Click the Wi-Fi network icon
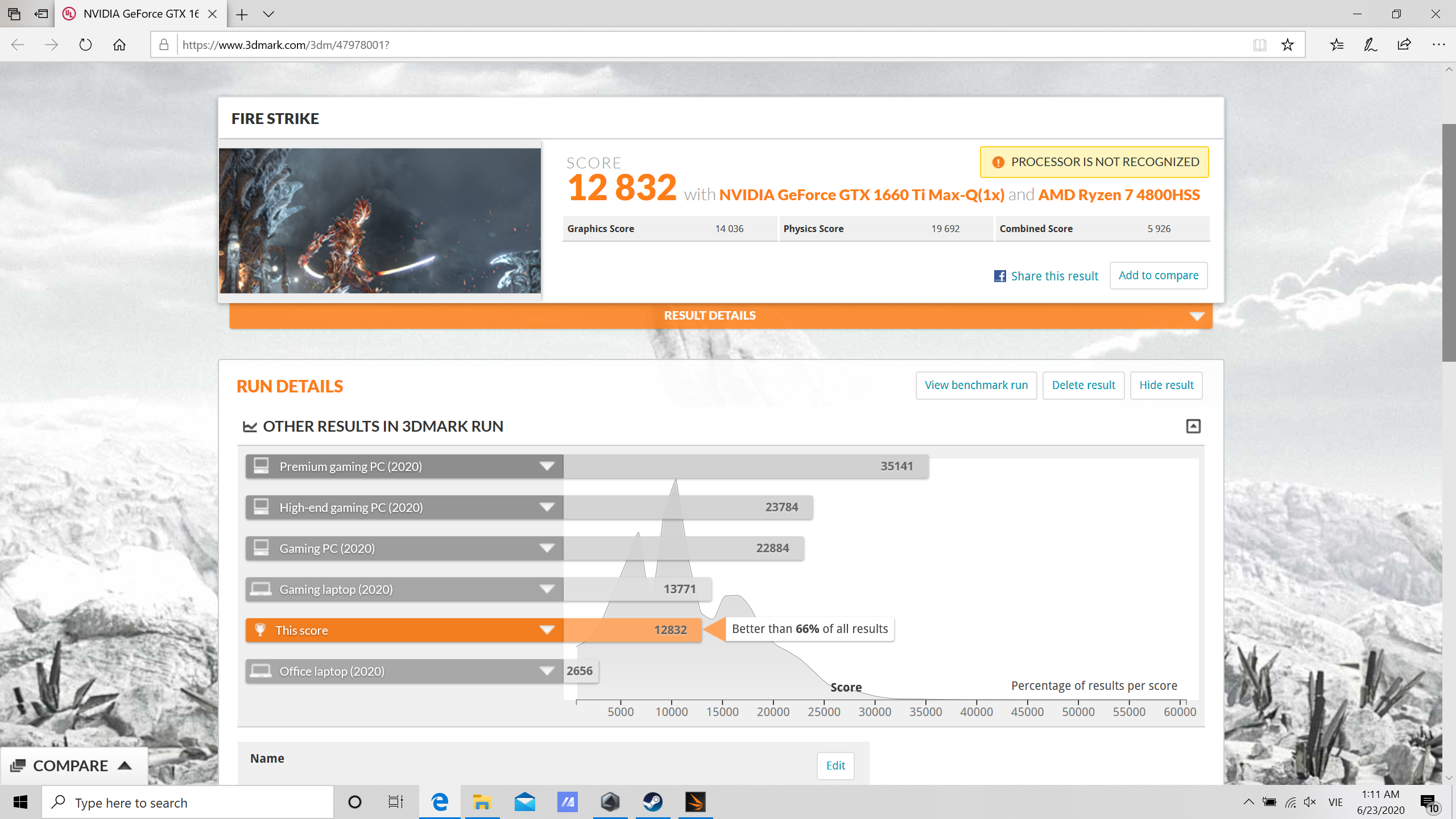 point(1290,802)
